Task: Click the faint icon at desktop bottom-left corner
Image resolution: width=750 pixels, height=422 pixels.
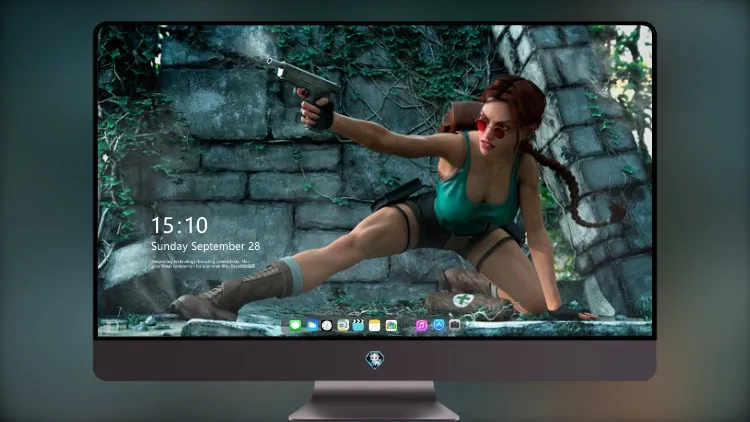Action: [x=112, y=326]
